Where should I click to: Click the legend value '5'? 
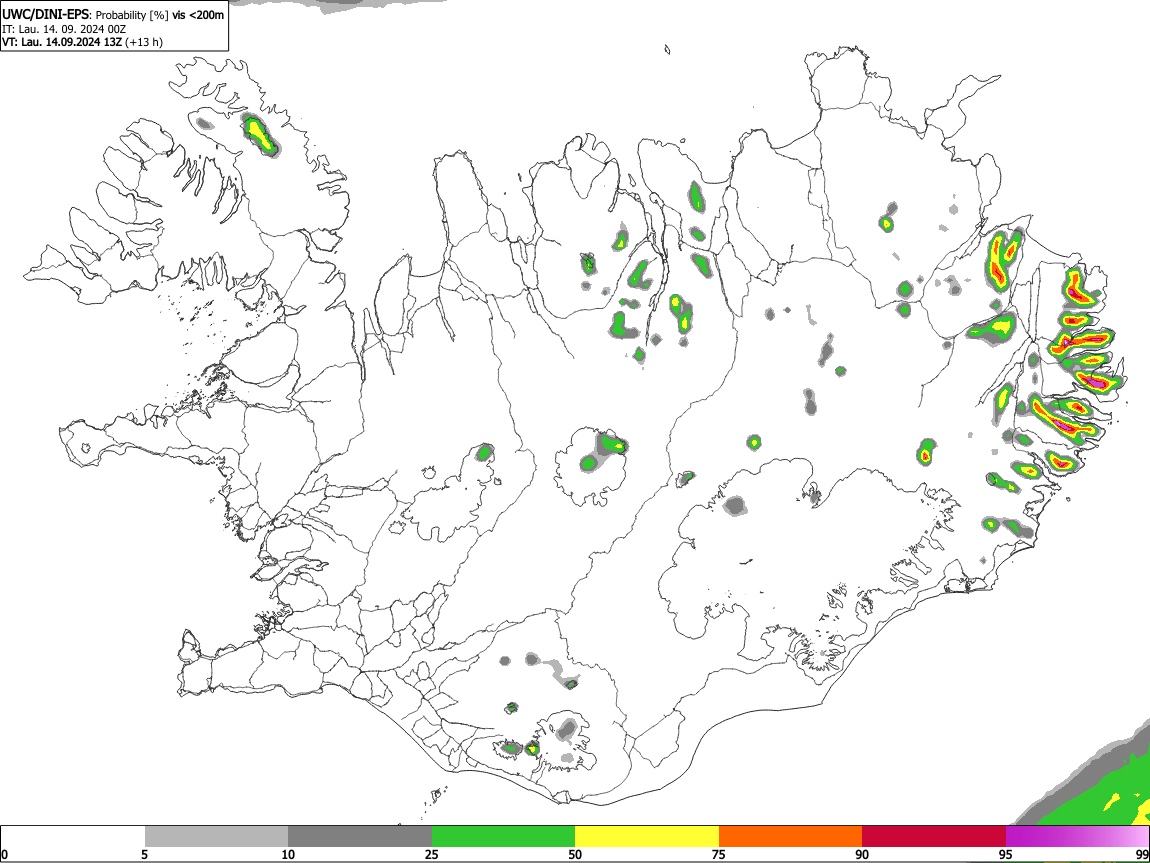tap(144, 854)
